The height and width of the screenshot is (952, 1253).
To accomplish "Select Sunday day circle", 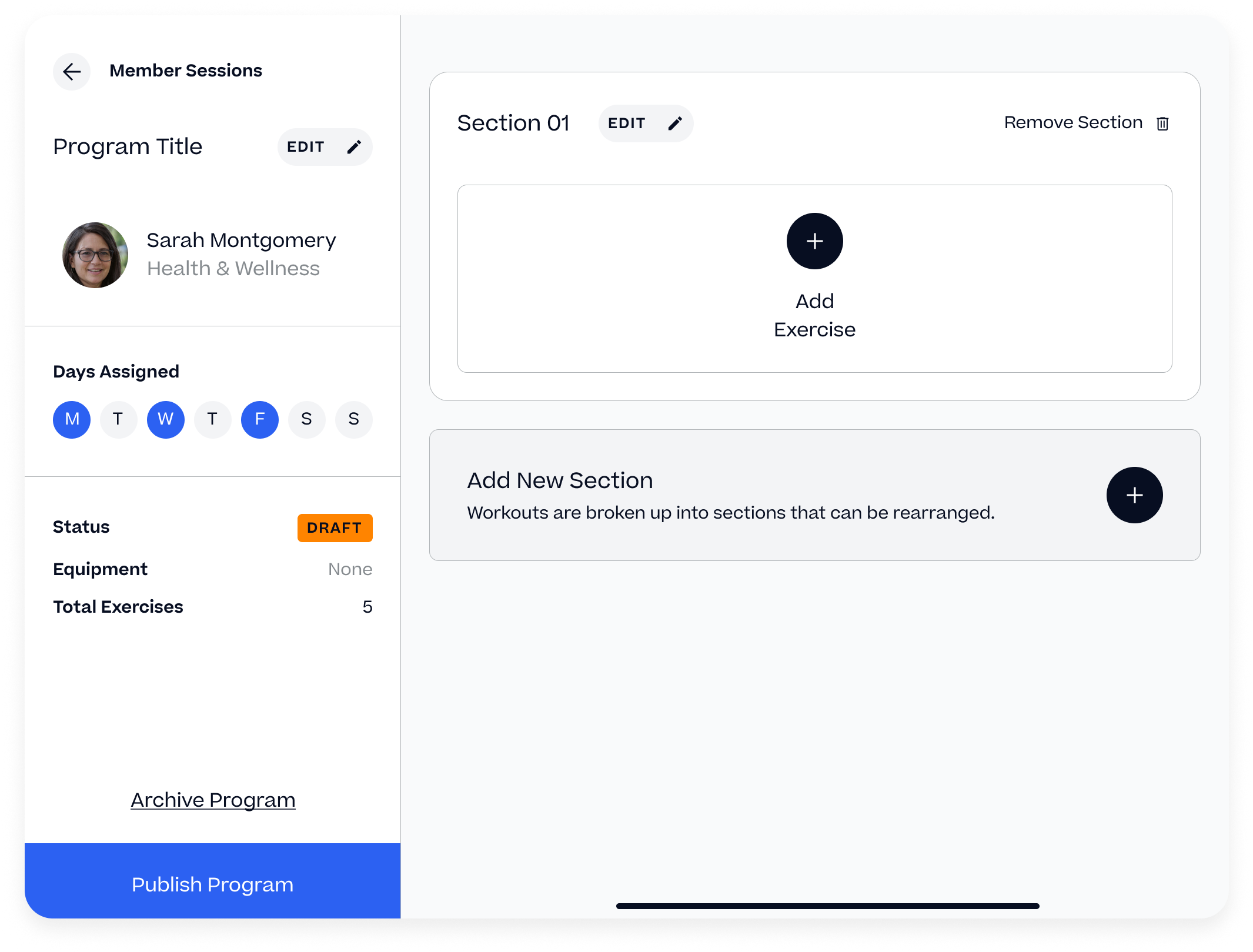I will (x=353, y=419).
